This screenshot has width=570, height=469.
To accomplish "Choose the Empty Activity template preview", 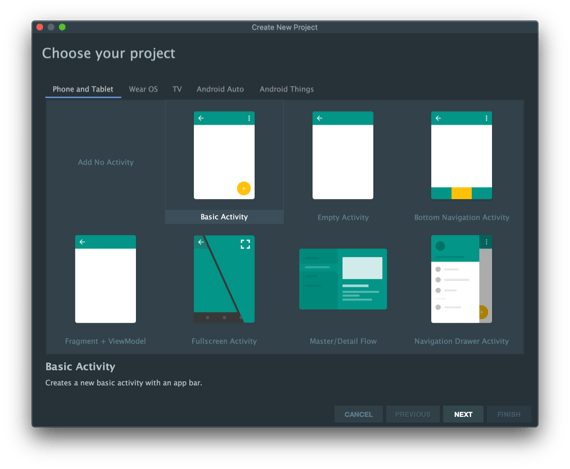I will [343, 155].
